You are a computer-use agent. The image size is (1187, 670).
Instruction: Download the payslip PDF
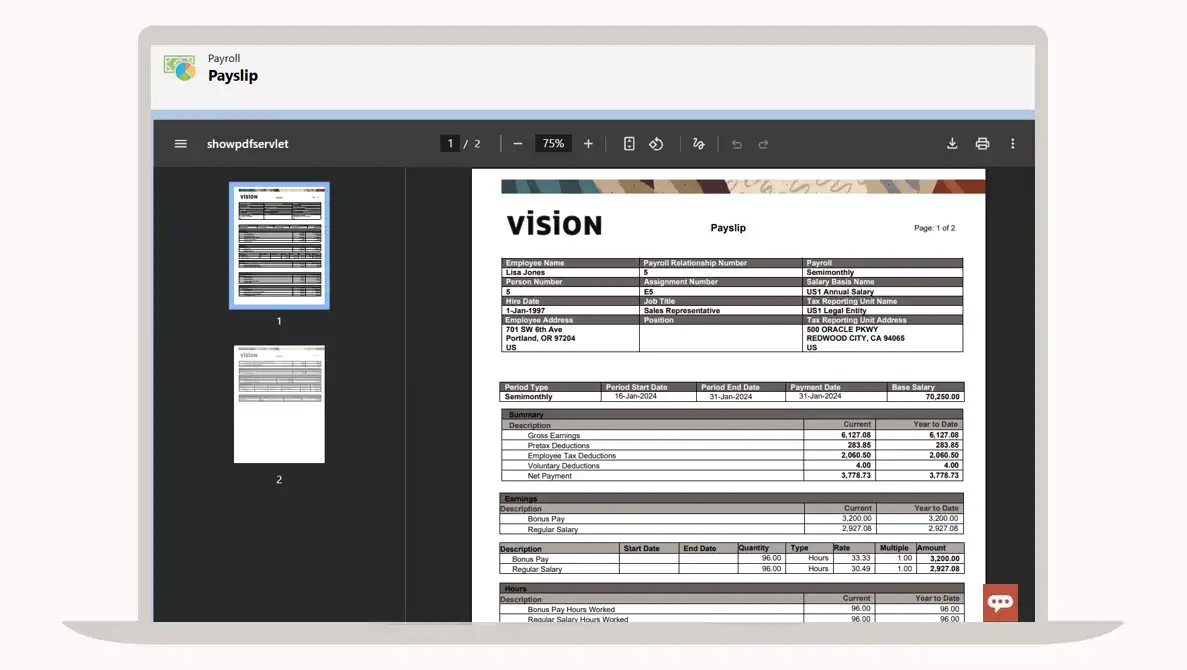(x=952, y=144)
